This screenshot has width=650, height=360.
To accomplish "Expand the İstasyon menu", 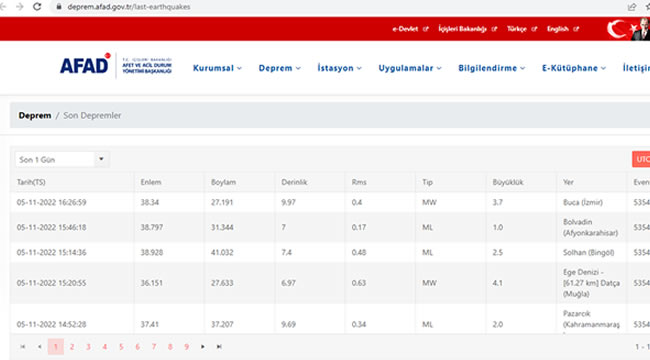I will click(x=340, y=68).
